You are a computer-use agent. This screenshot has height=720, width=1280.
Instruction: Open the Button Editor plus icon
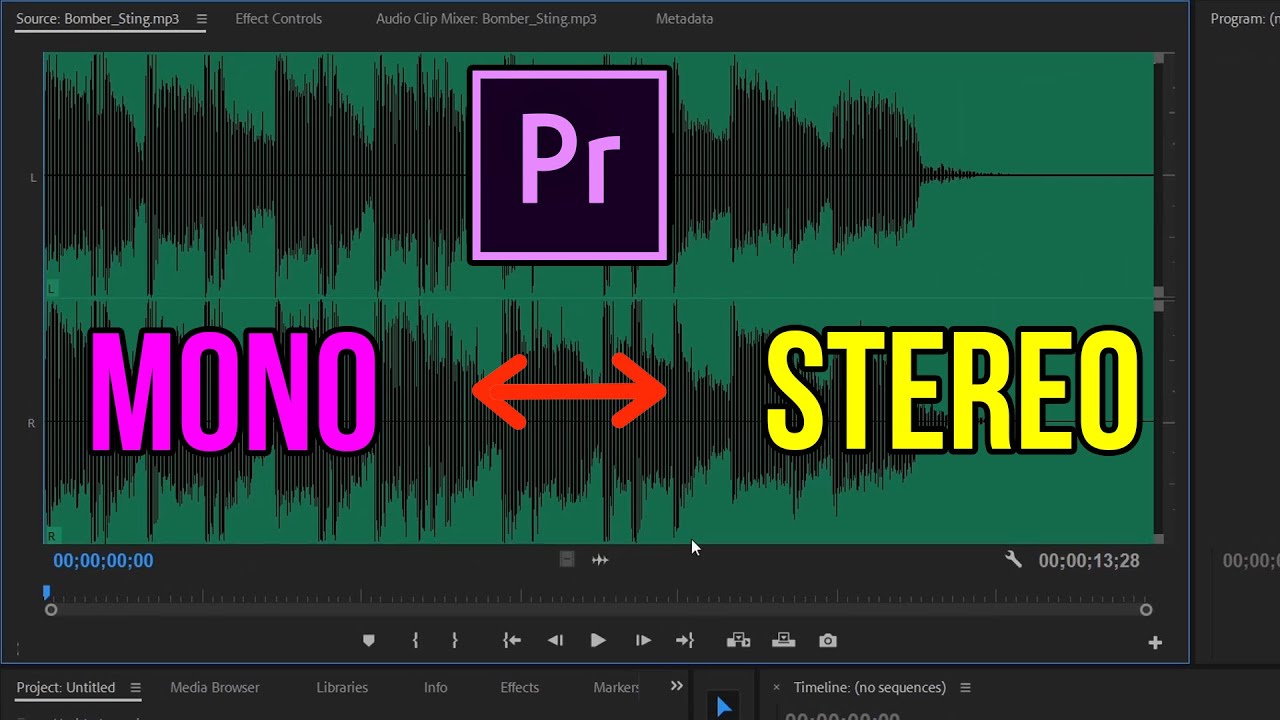1155,643
